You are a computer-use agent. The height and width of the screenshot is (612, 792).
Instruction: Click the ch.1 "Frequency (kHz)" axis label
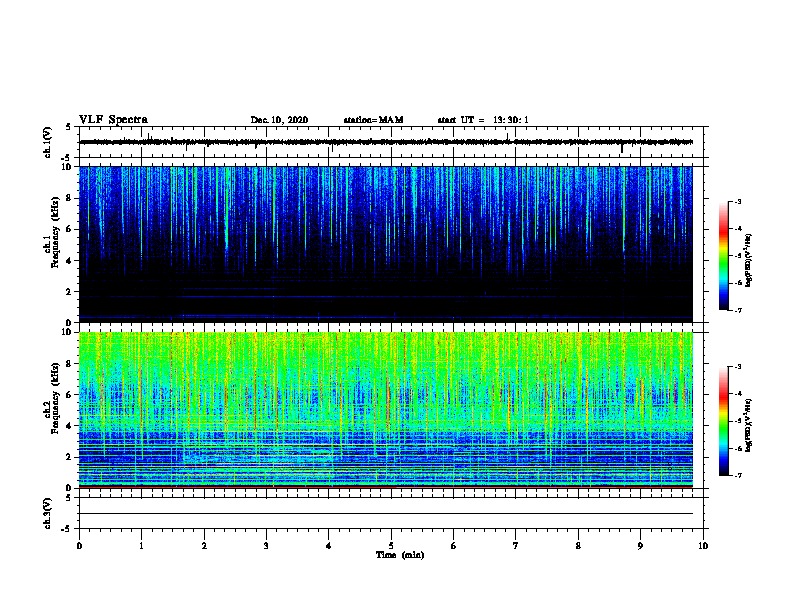click(55, 233)
